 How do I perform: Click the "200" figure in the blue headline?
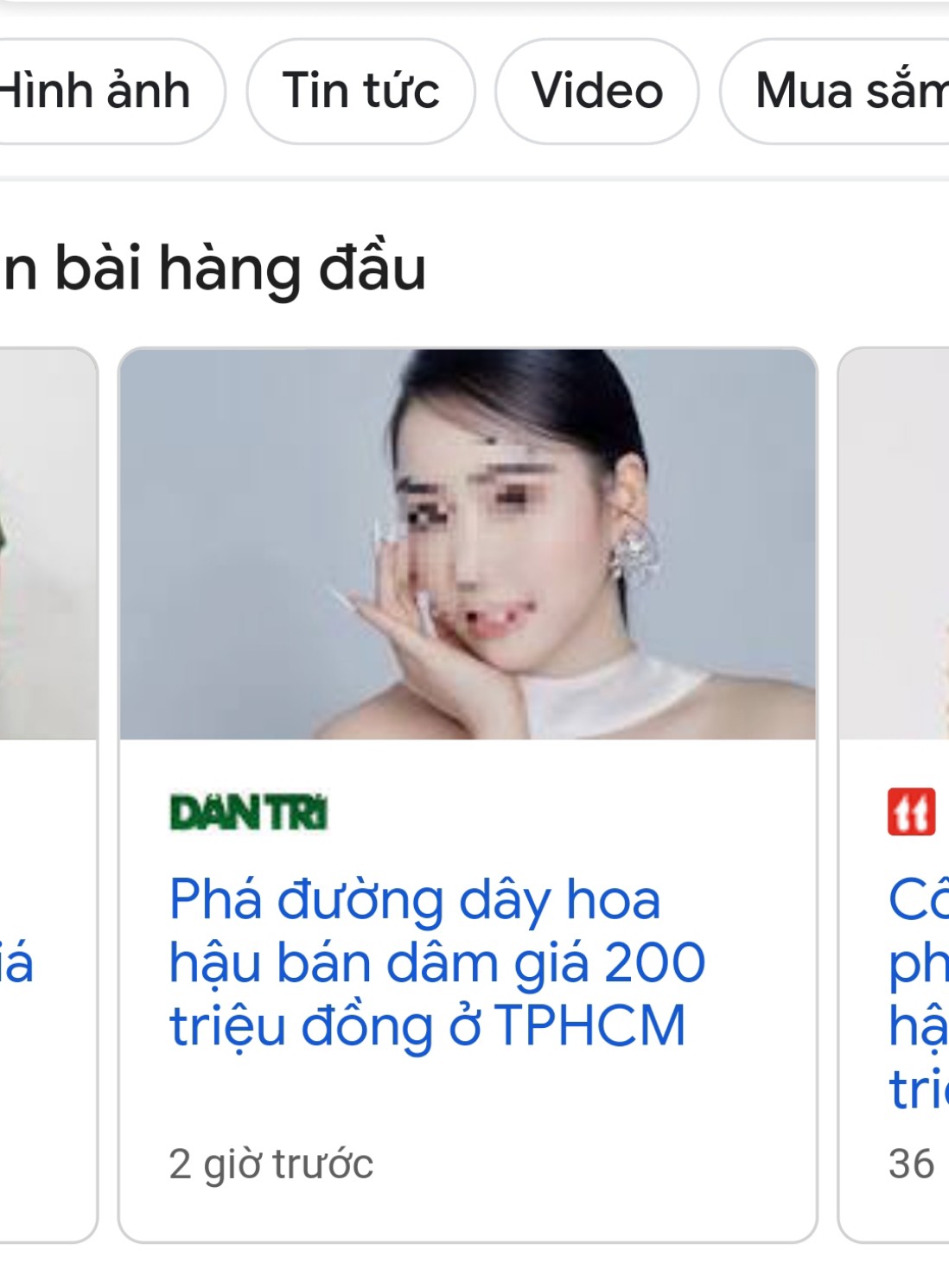[x=654, y=962]
